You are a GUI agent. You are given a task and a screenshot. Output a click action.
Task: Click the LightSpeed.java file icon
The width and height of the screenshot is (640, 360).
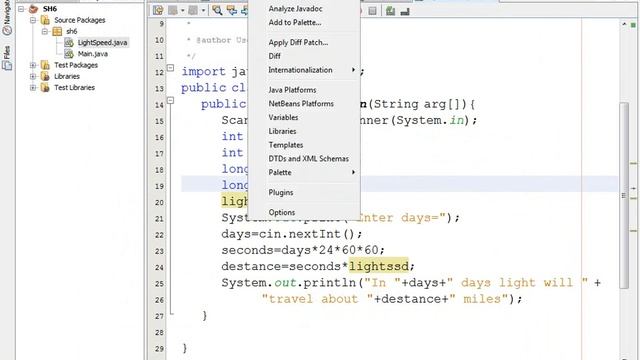[x=69, y=42]
